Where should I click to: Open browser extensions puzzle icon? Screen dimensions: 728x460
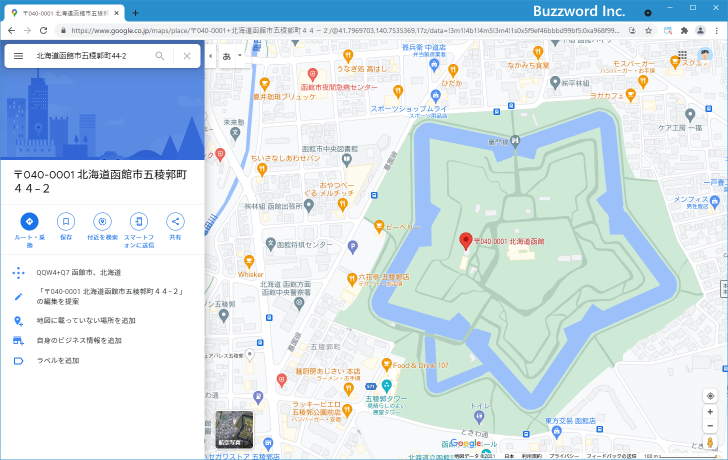(684, 31)
